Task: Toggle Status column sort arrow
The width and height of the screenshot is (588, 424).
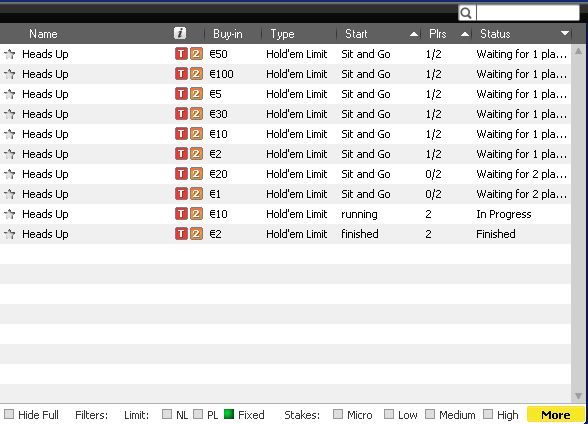Action: [x=565, y=34]
